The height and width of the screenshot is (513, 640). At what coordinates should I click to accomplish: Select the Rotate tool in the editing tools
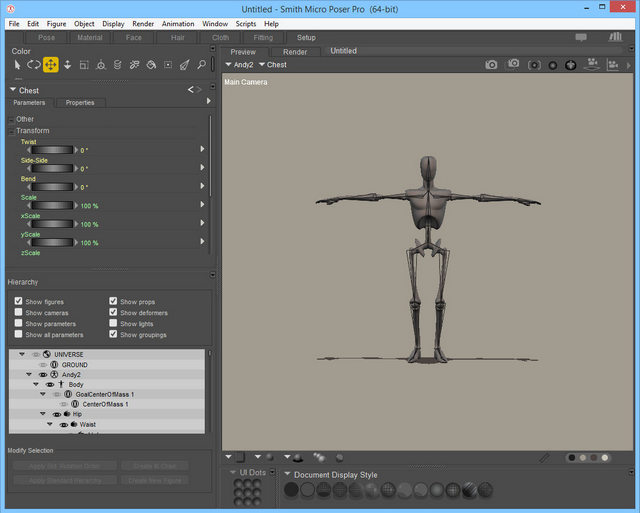[x=33, y=65]
